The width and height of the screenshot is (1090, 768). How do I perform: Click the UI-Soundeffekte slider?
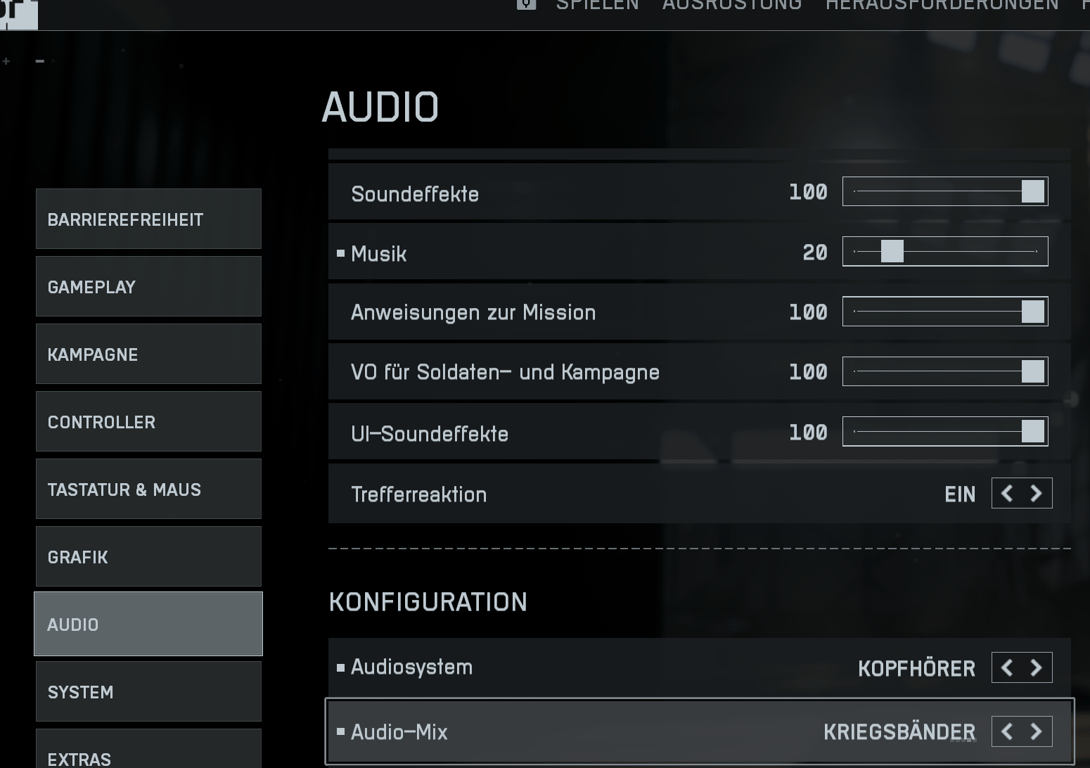pyautogui.click(x=945, y=432)
